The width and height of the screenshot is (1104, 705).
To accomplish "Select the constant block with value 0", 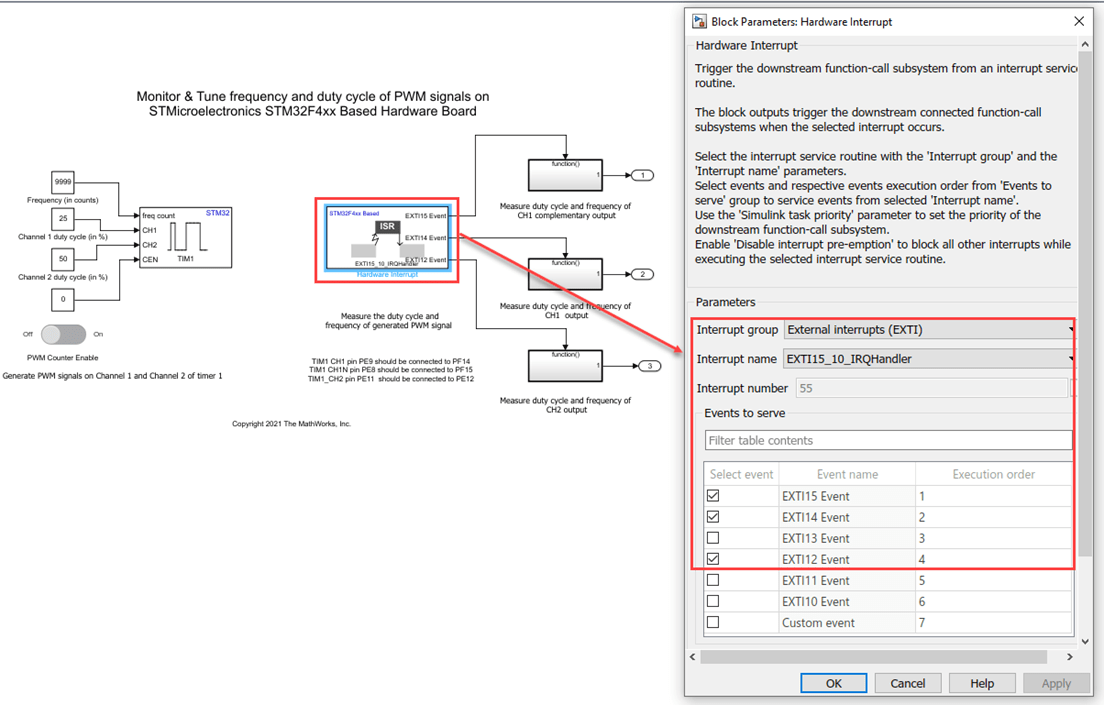I will click(x=63, y=299).
